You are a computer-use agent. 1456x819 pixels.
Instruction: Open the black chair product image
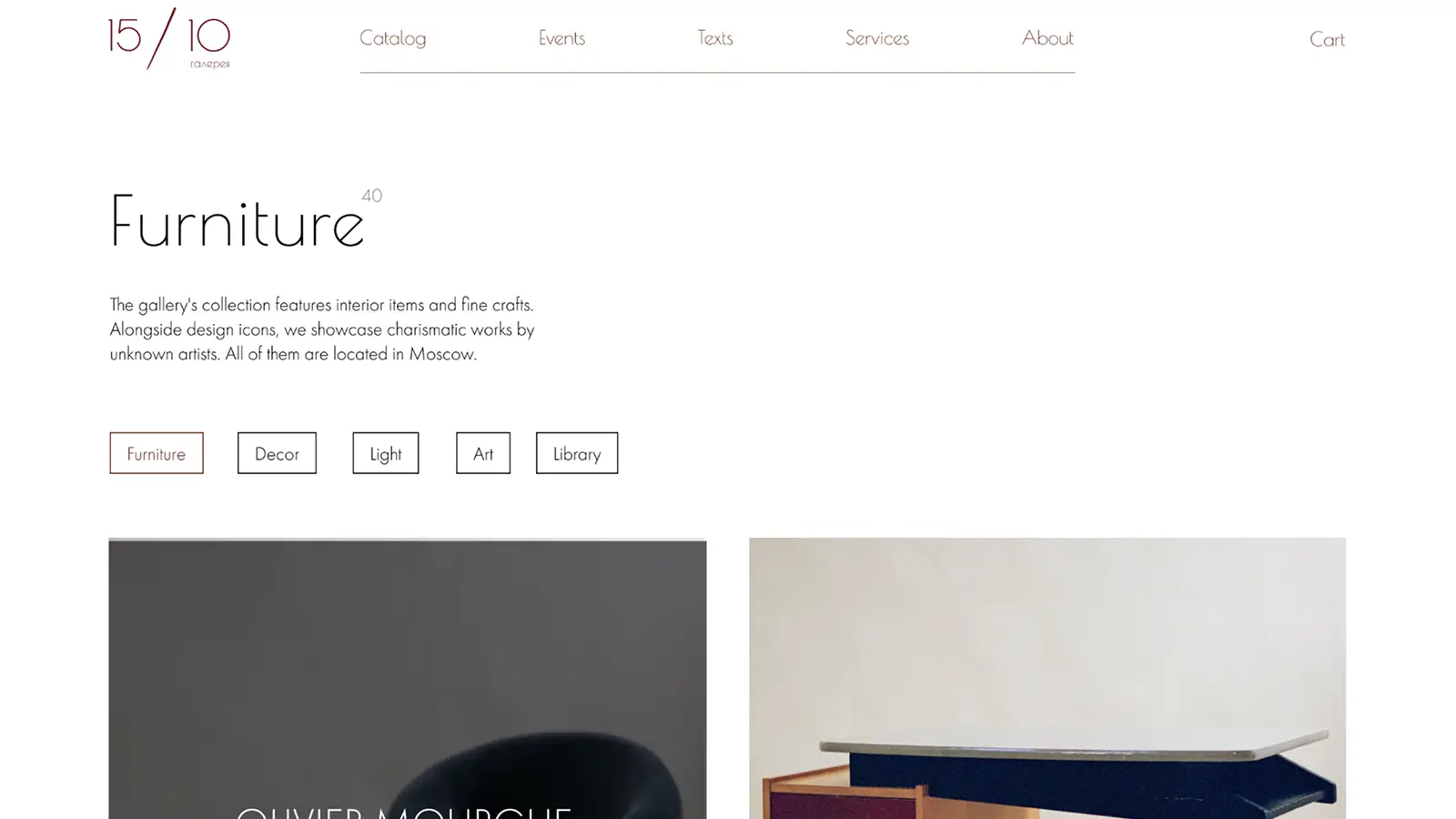click(x=408, y=679)
